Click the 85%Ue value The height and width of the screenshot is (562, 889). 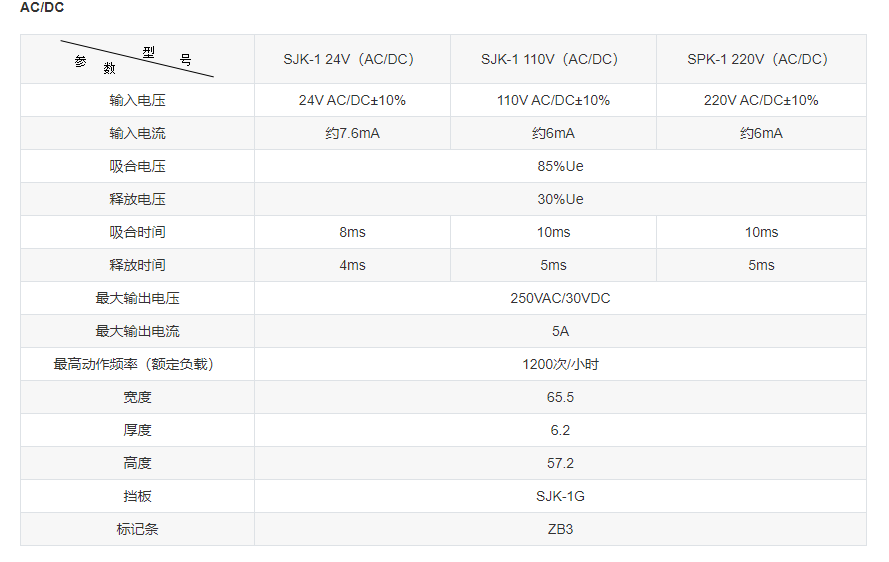point(560,166)
